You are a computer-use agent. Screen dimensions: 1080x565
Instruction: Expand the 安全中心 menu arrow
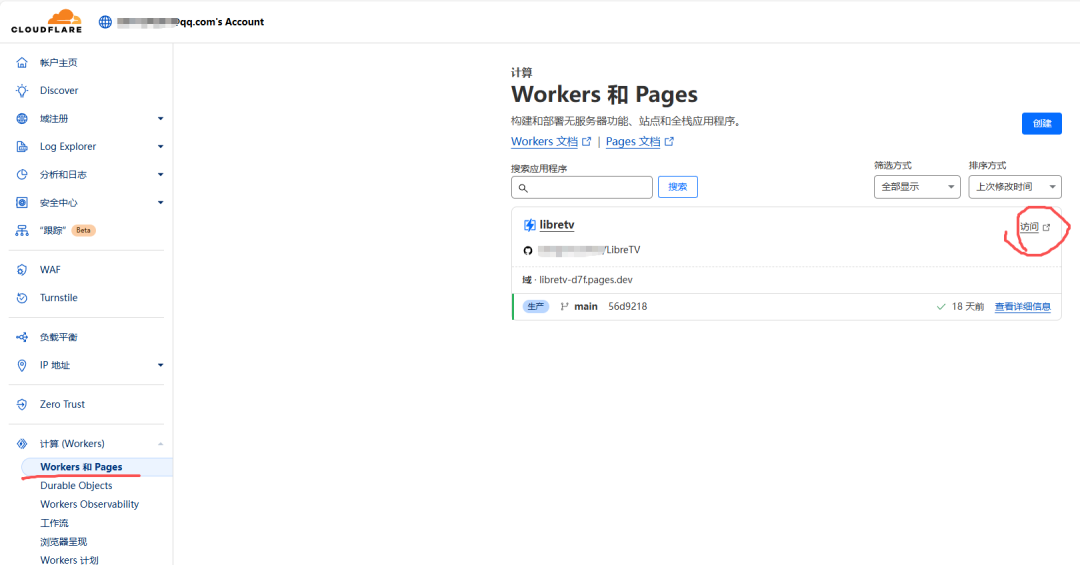pos(160,203)
